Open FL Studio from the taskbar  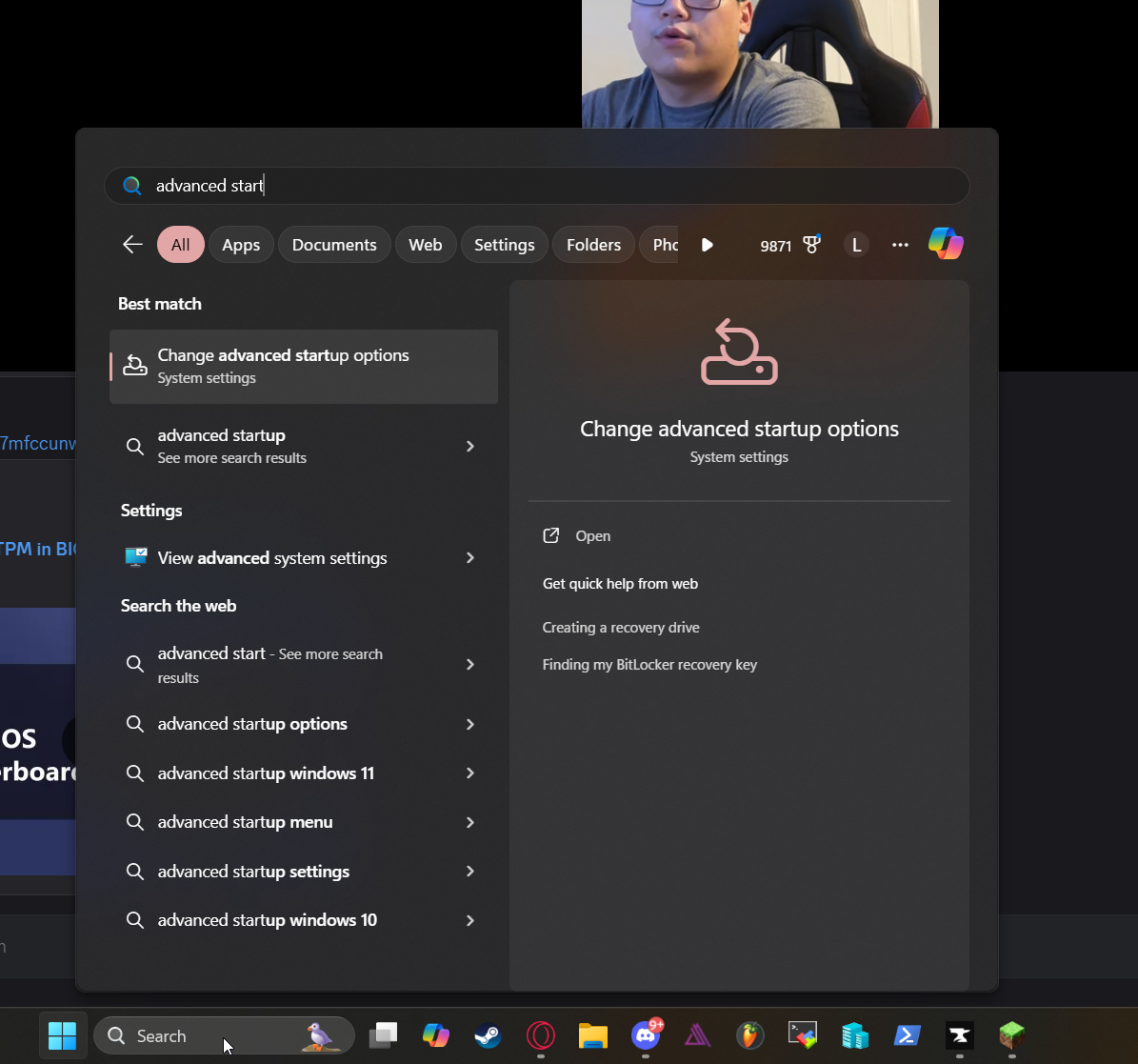(750, 1035)
